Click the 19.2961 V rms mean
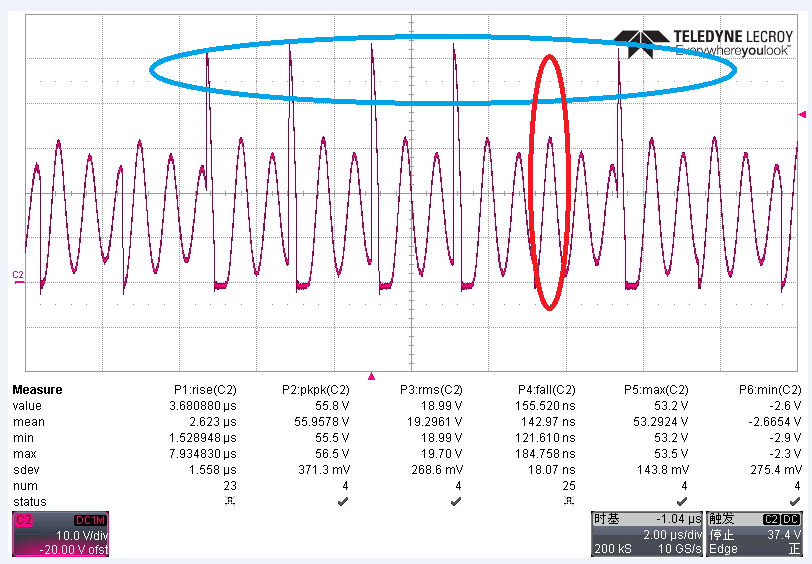812x564 pixels. 435,422
